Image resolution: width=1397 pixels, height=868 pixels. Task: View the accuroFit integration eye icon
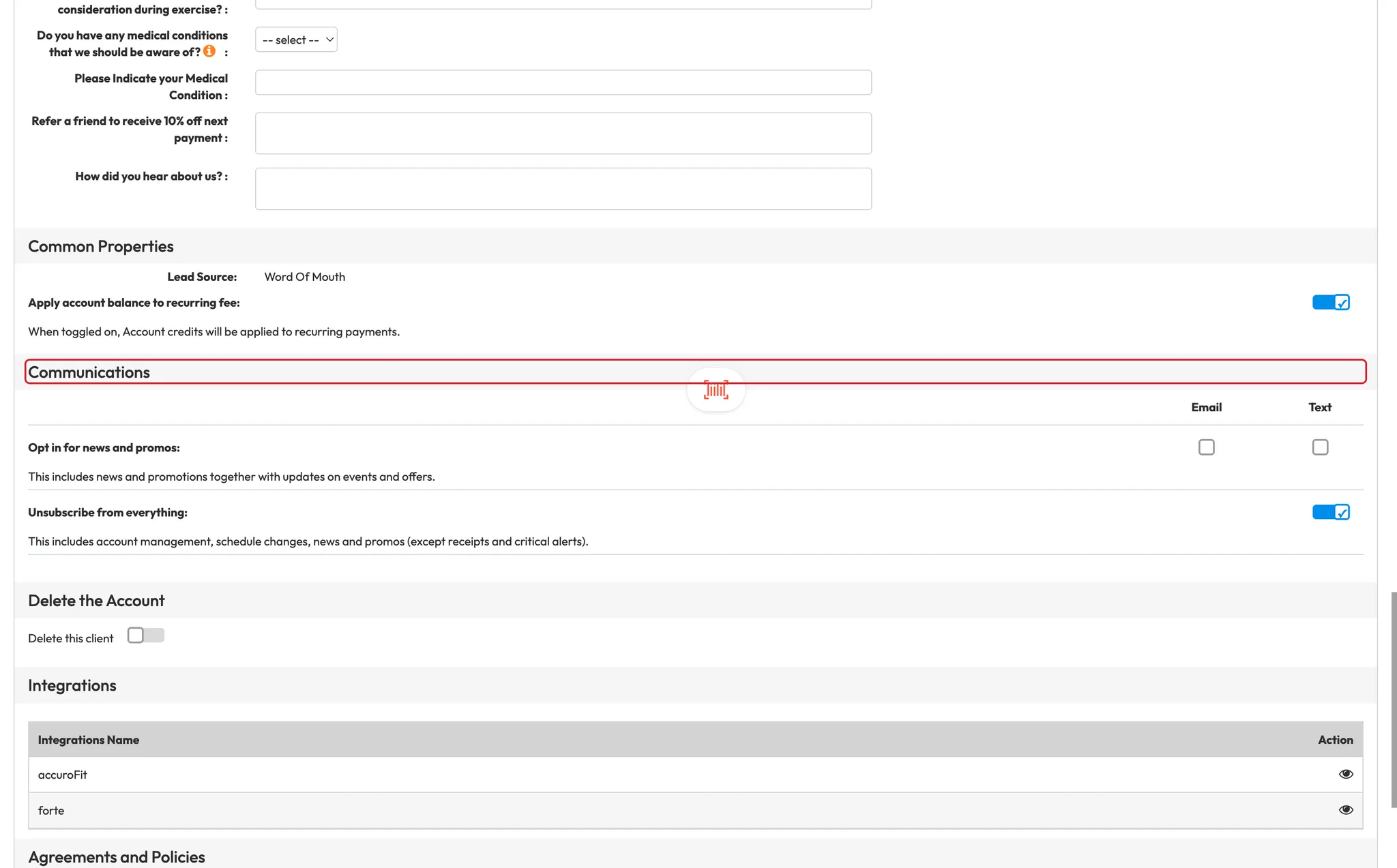[x=1345, y=774]
